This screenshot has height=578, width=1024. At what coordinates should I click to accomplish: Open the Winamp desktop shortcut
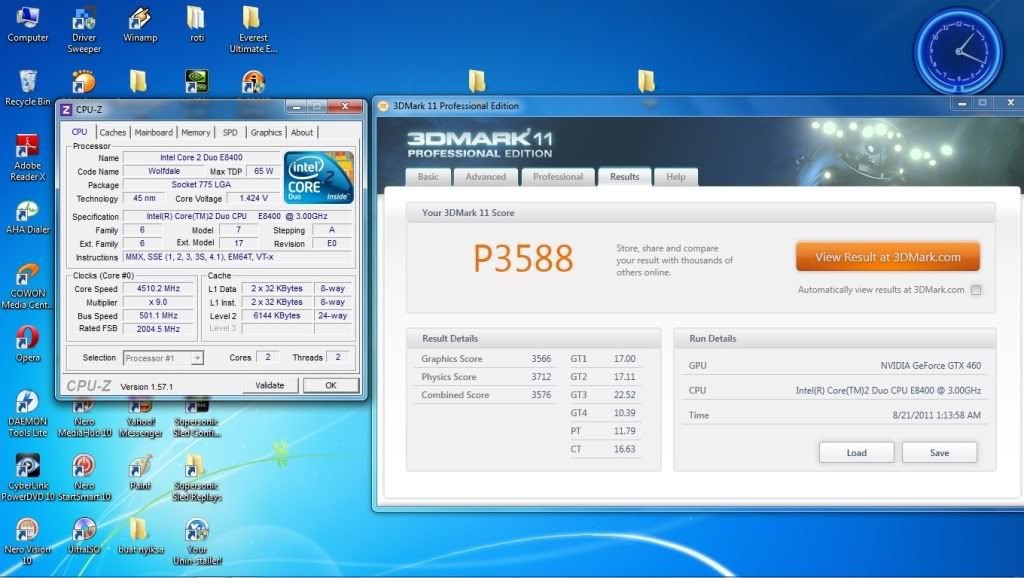click(140, 24)
